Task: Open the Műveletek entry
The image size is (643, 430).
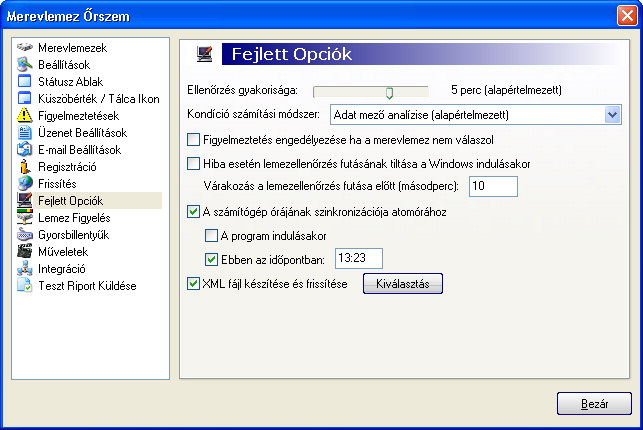Action: point(63,252)
